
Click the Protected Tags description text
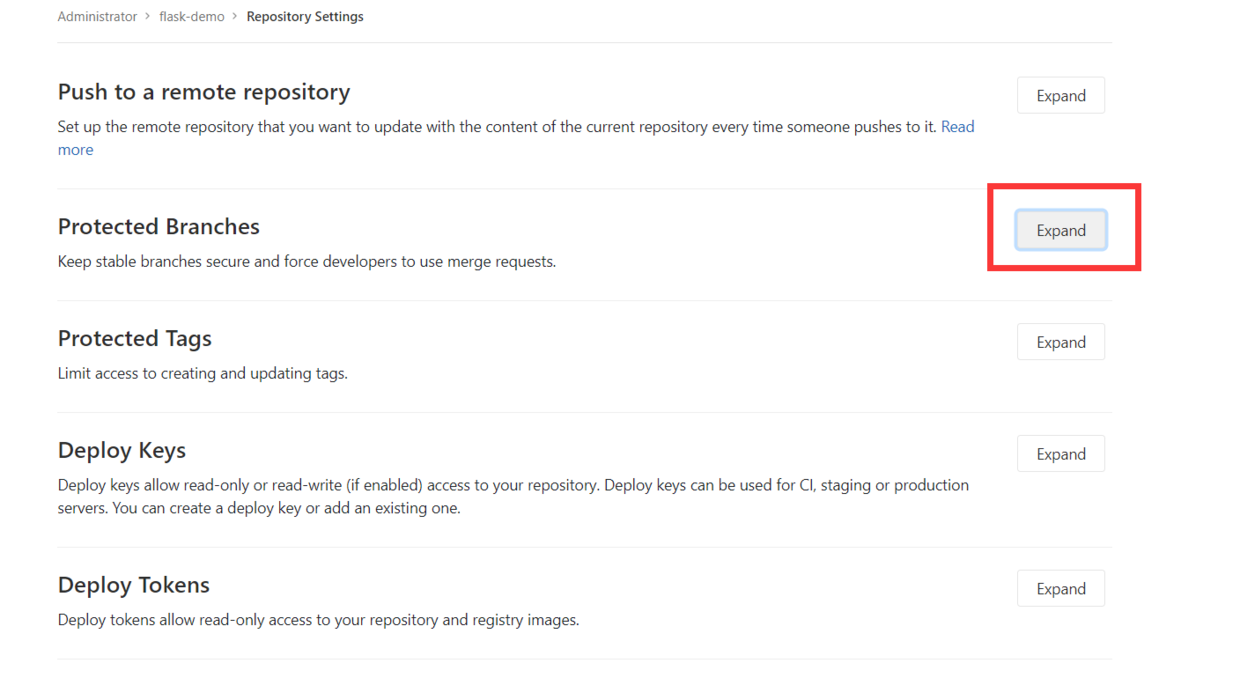click(x=202, y=374)
